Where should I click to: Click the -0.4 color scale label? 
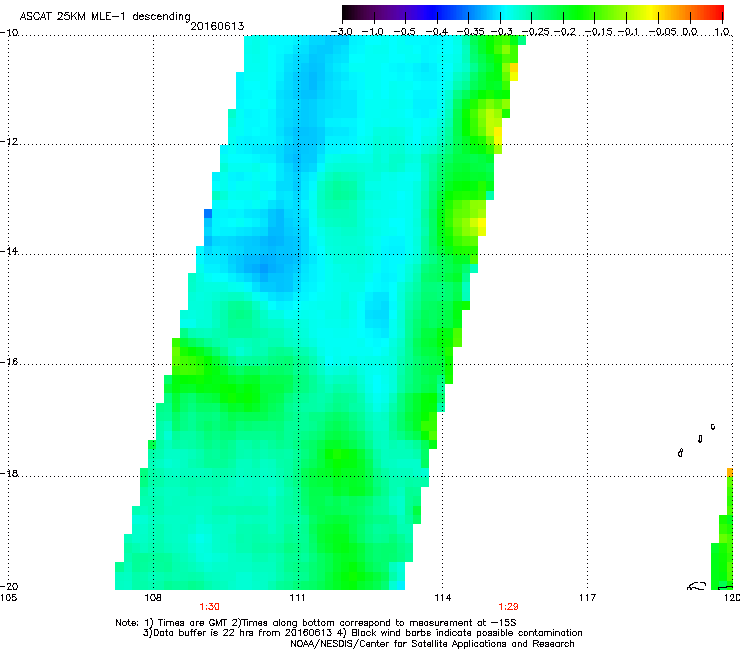[437, 32]
